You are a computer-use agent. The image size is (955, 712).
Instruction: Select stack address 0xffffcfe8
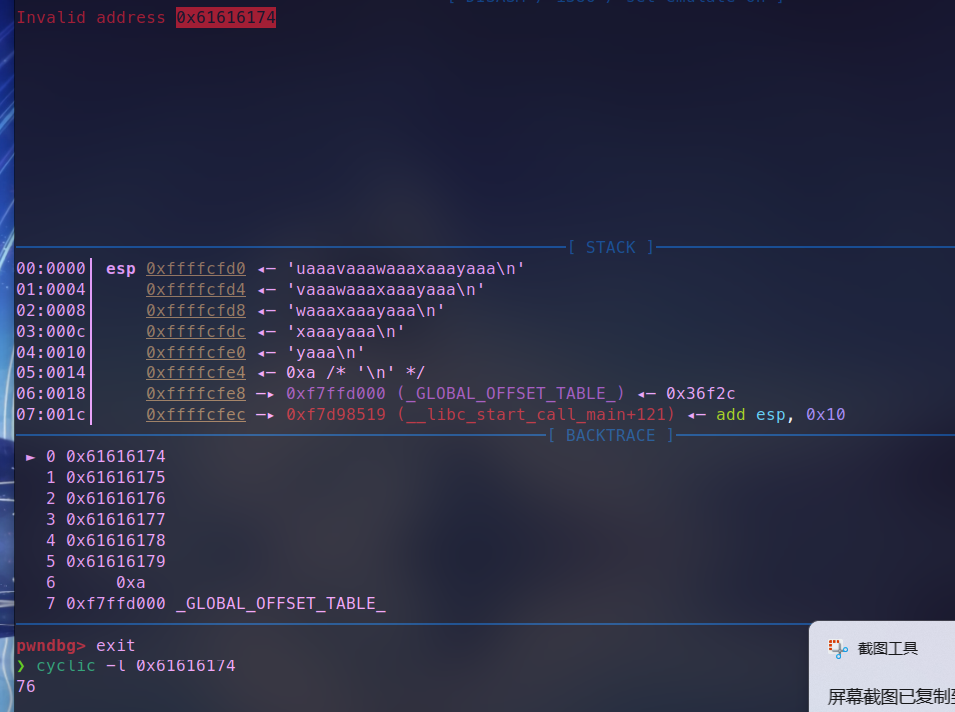click(x=196, y=393)
